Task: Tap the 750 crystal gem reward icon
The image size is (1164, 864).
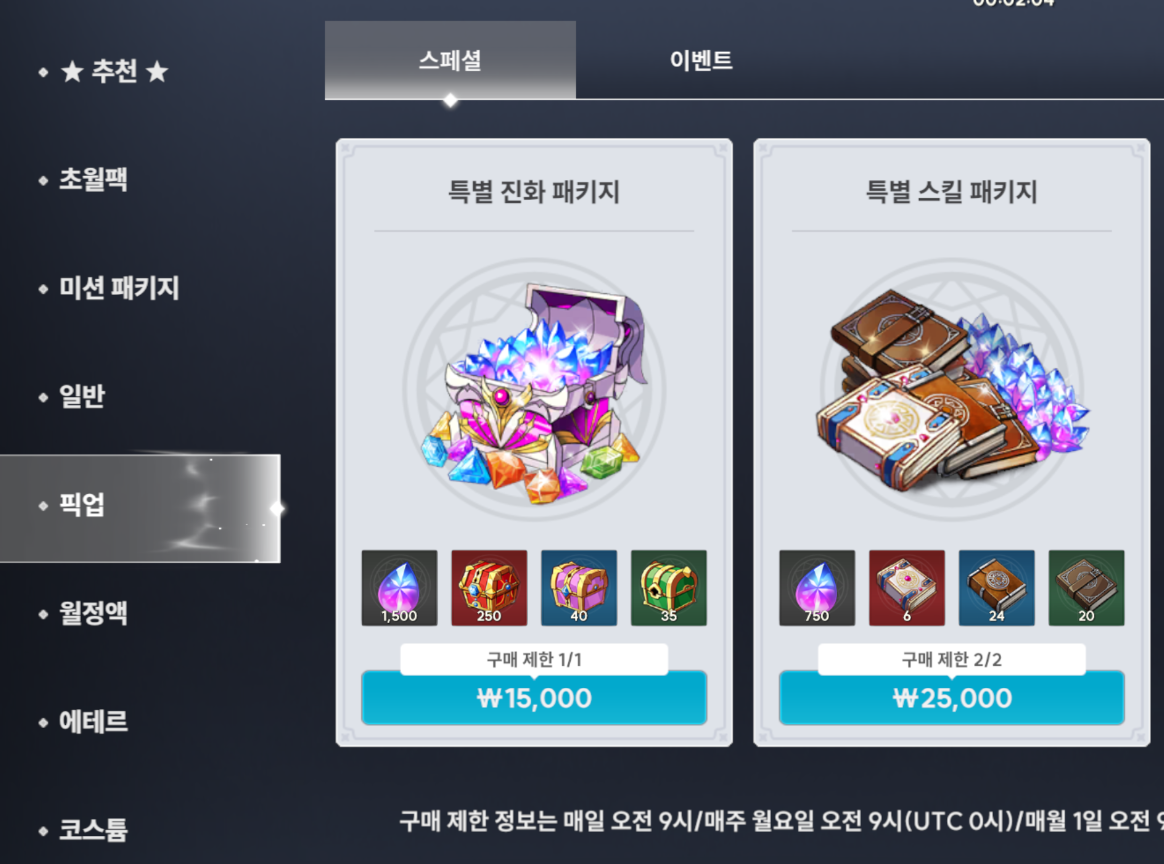Action: tap(817, 588)
